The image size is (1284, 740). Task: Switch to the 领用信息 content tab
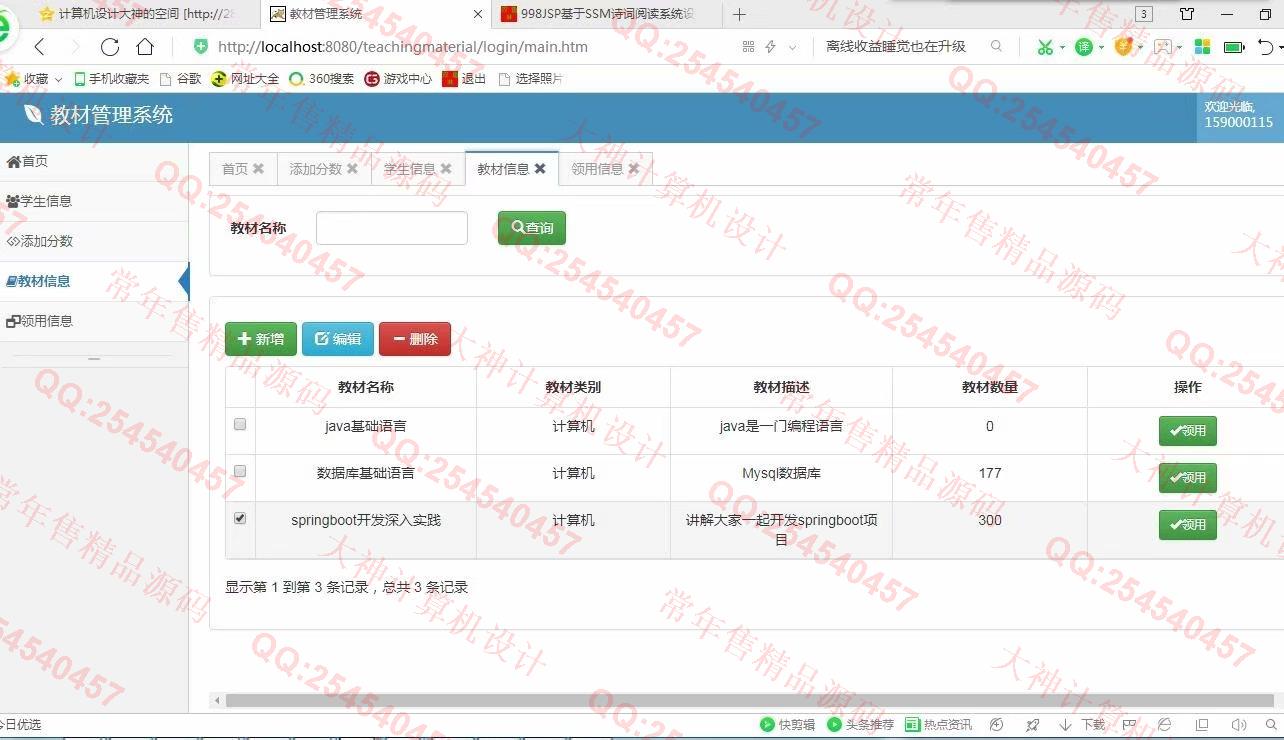597,169
